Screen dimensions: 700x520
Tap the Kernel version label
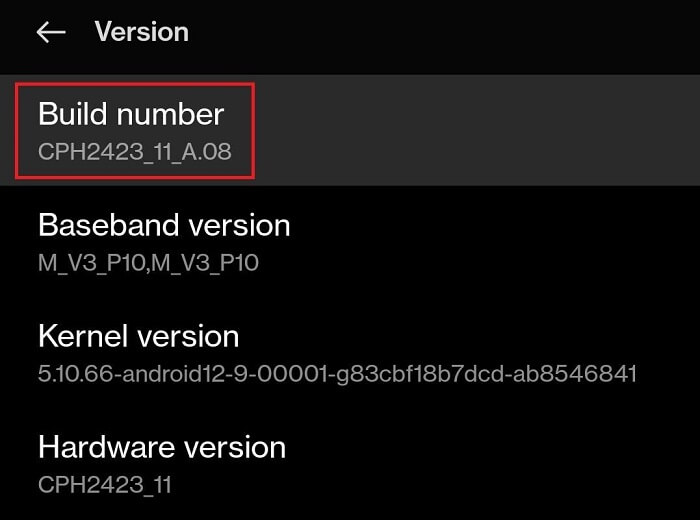click(x=138, y=336)
